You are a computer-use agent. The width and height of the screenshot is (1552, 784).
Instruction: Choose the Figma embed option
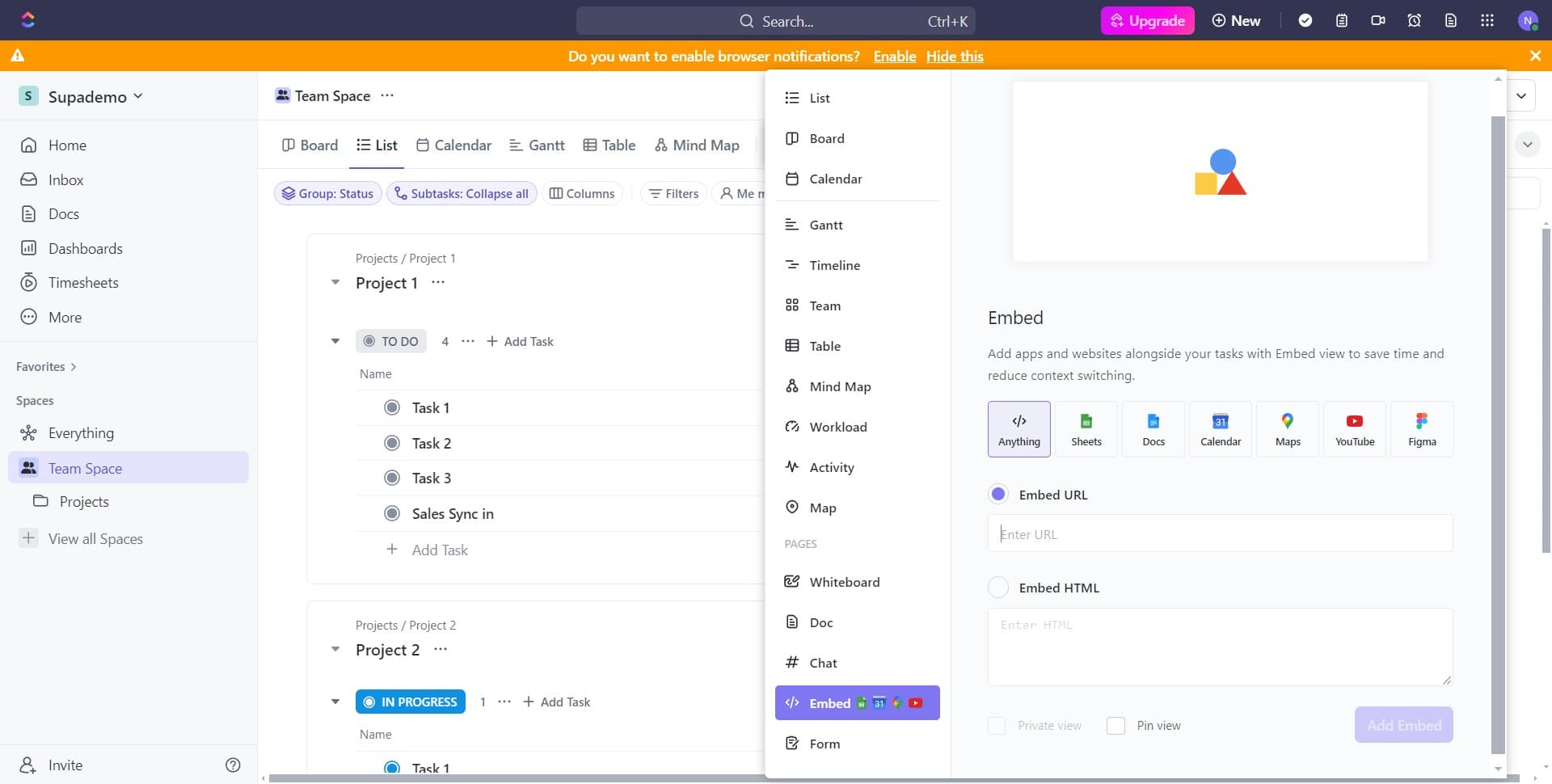click(x=1421, y=429)
